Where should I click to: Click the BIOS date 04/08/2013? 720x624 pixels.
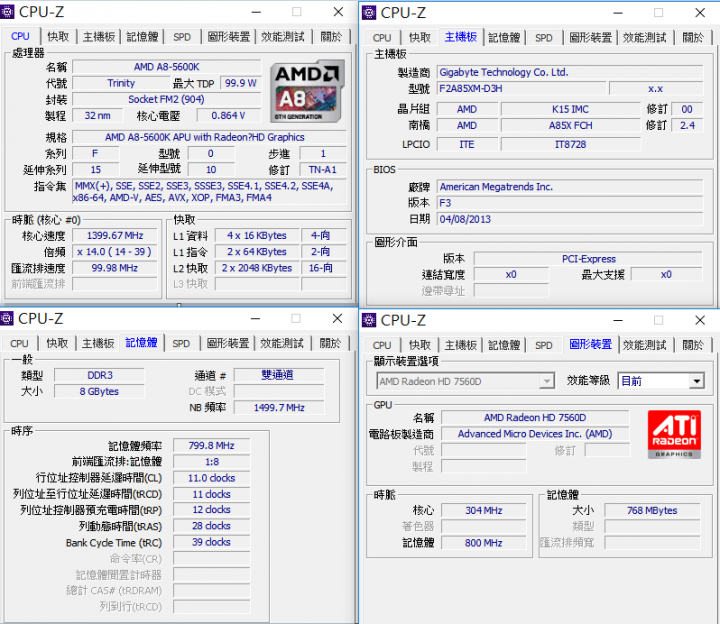[x=569, y=219]
